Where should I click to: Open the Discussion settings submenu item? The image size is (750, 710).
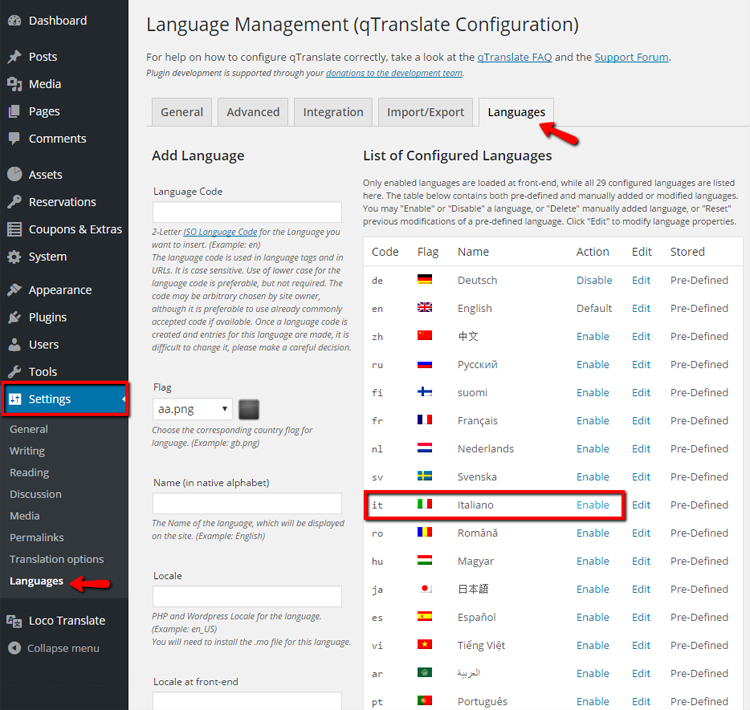[35, 494]
